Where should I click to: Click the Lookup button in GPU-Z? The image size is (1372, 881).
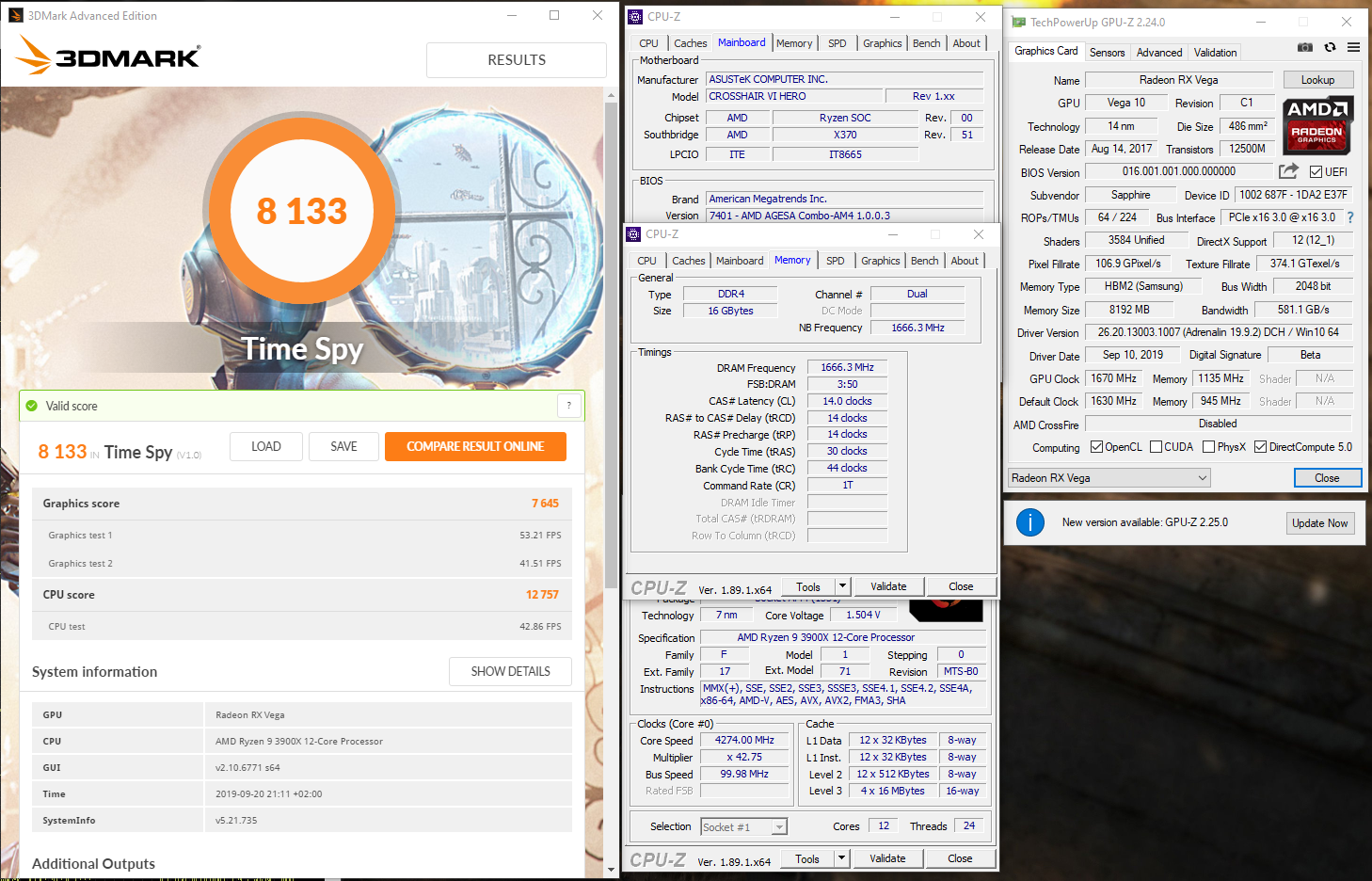pyautogui.click(x=1317, y=80)
